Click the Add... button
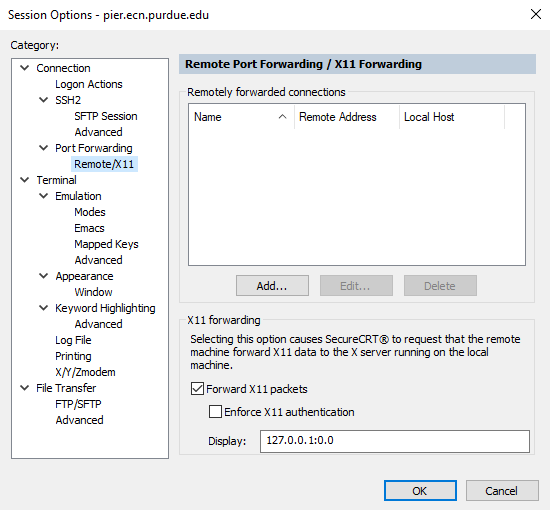This screenshot has height=510, width=550. 272,286
